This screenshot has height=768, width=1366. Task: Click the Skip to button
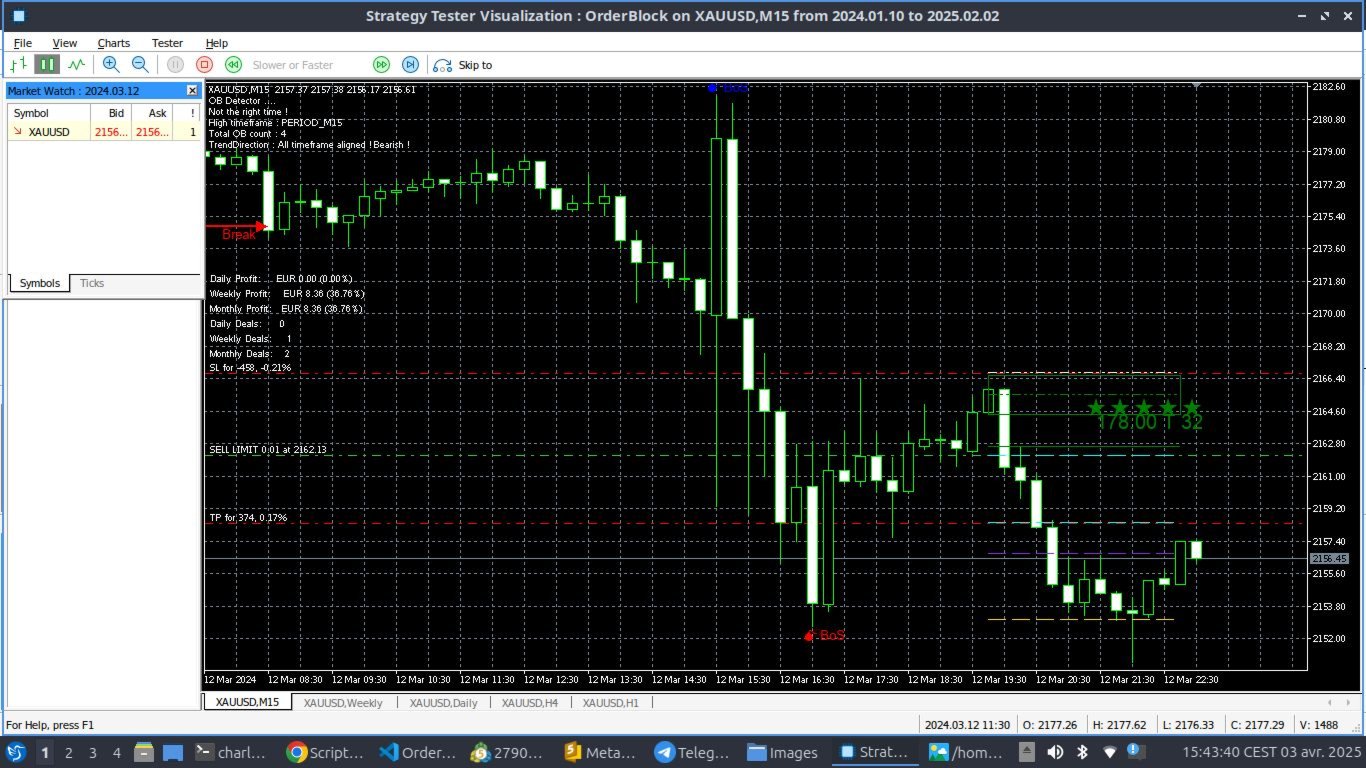click(463, 64)
